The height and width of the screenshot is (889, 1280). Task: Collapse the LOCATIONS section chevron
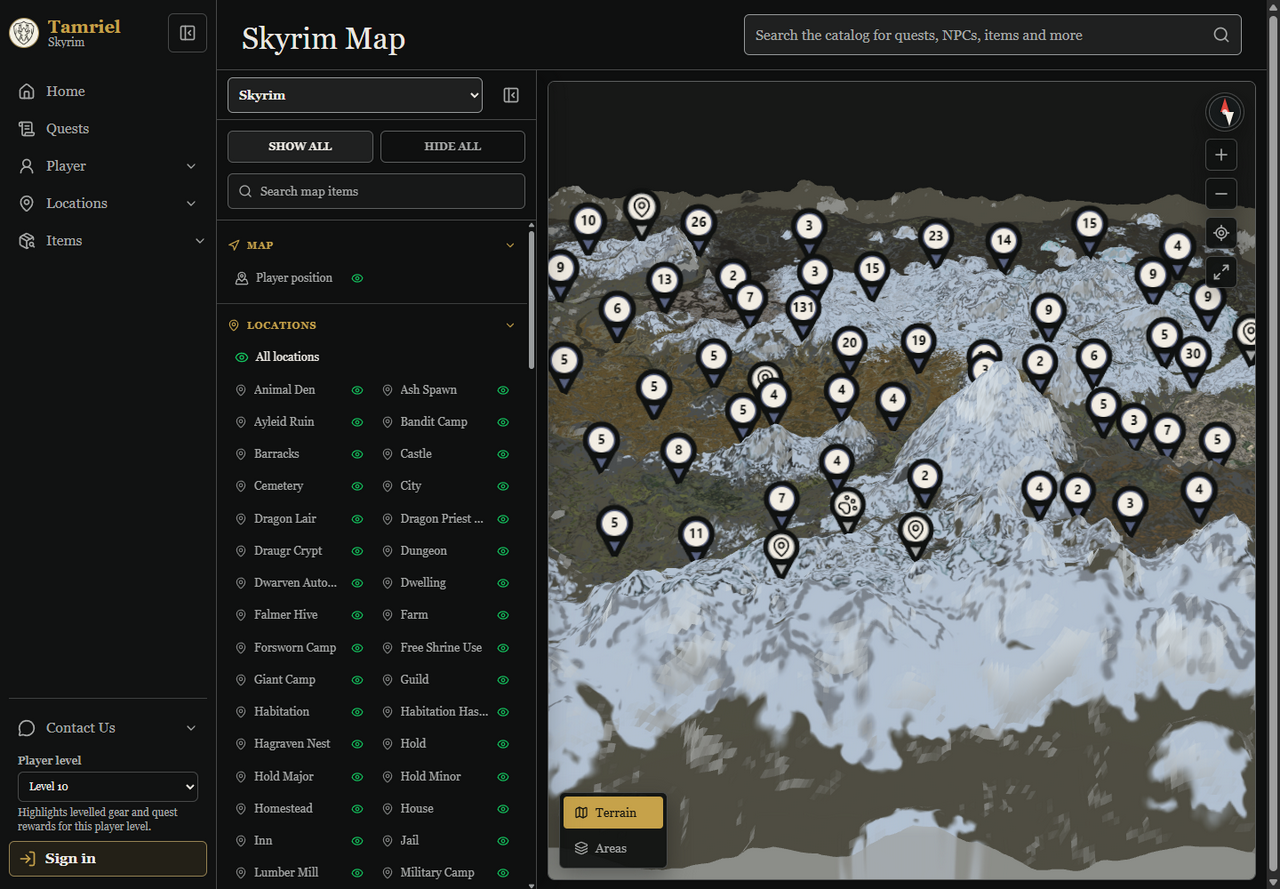pyautogui.click(x=510, y=325)
